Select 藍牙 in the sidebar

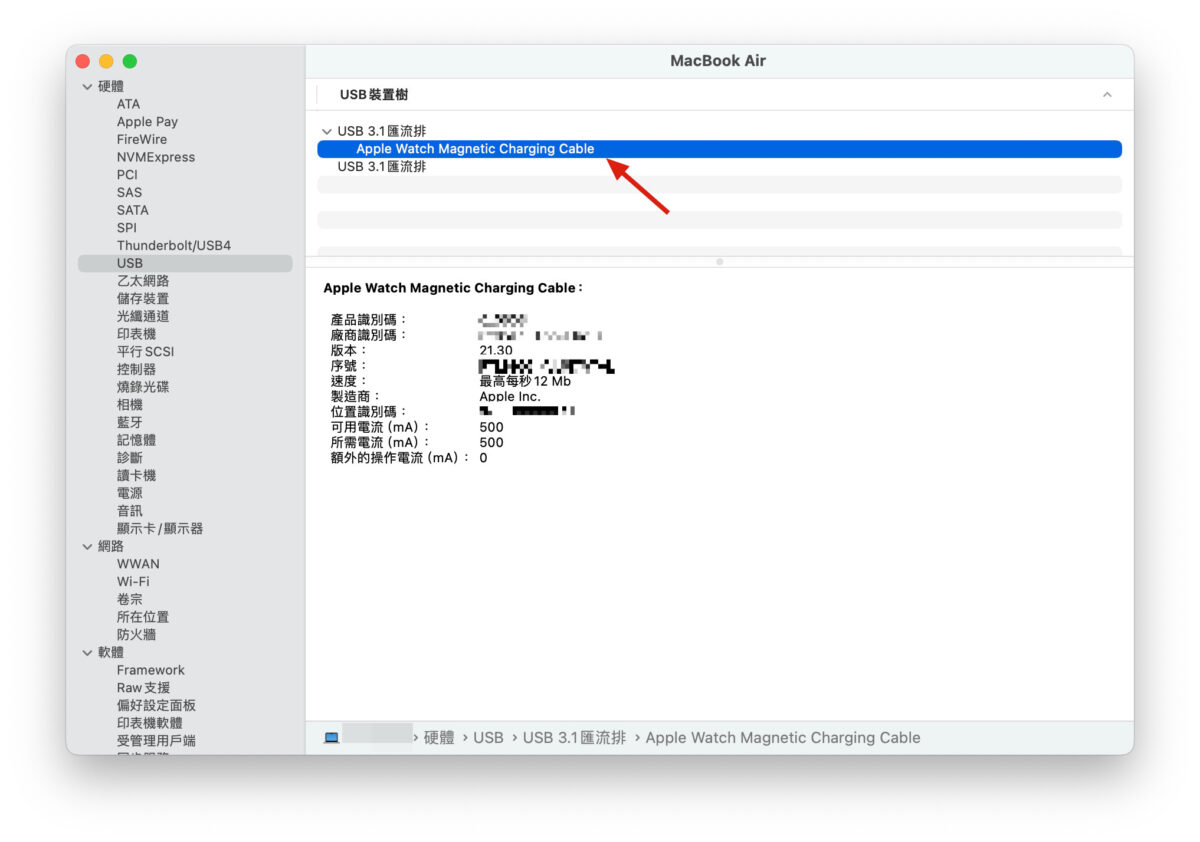pyautogui.click(x=129, y=422)
